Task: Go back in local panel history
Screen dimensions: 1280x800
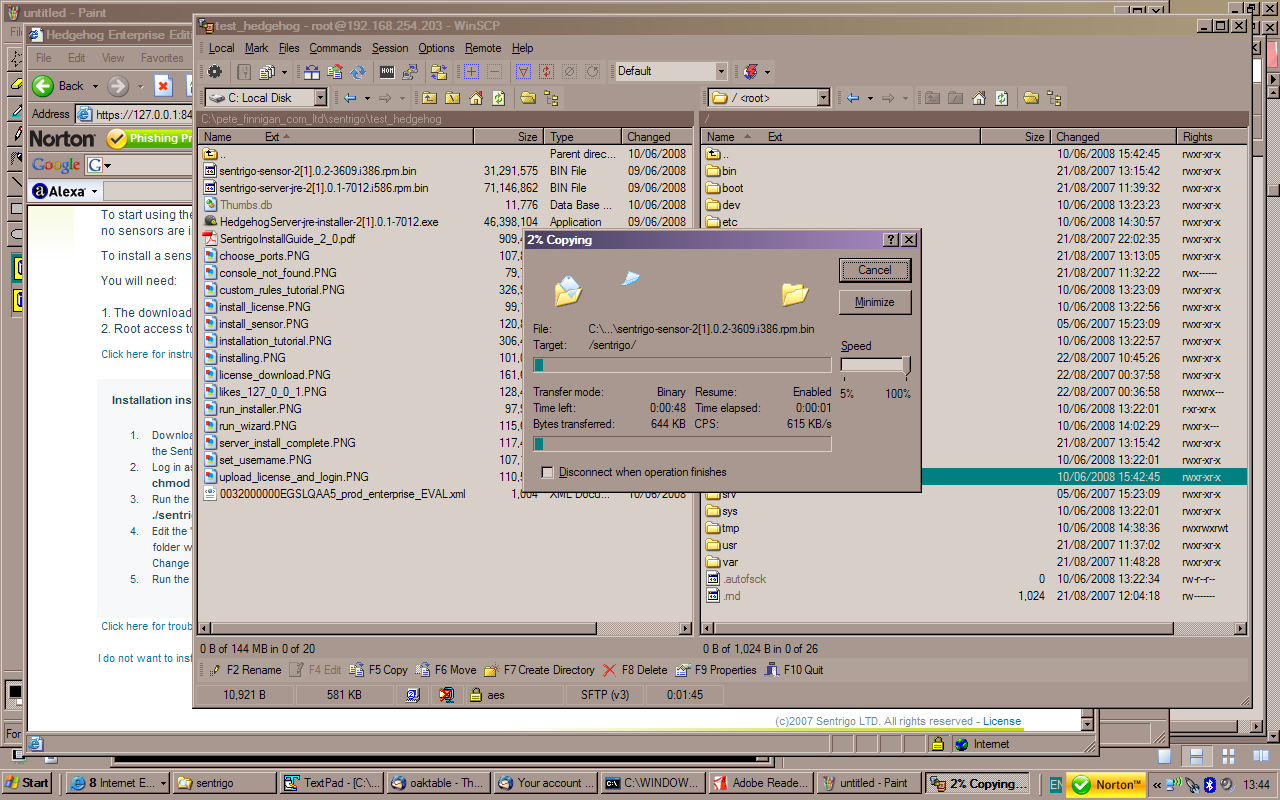Action: [x=349, y=98]
